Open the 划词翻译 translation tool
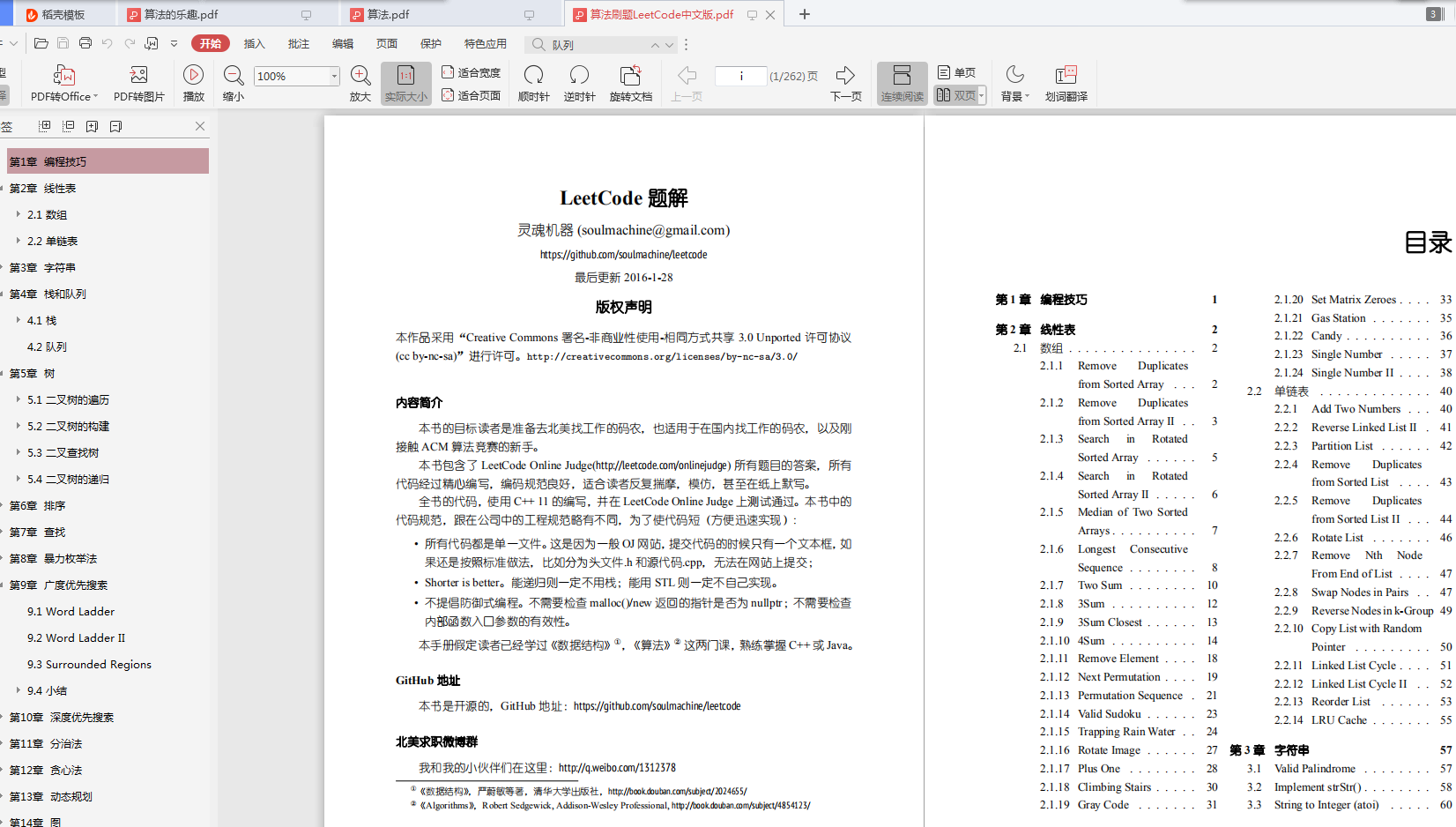This screenshot has width=1456, height=827. pos(1066,84)
